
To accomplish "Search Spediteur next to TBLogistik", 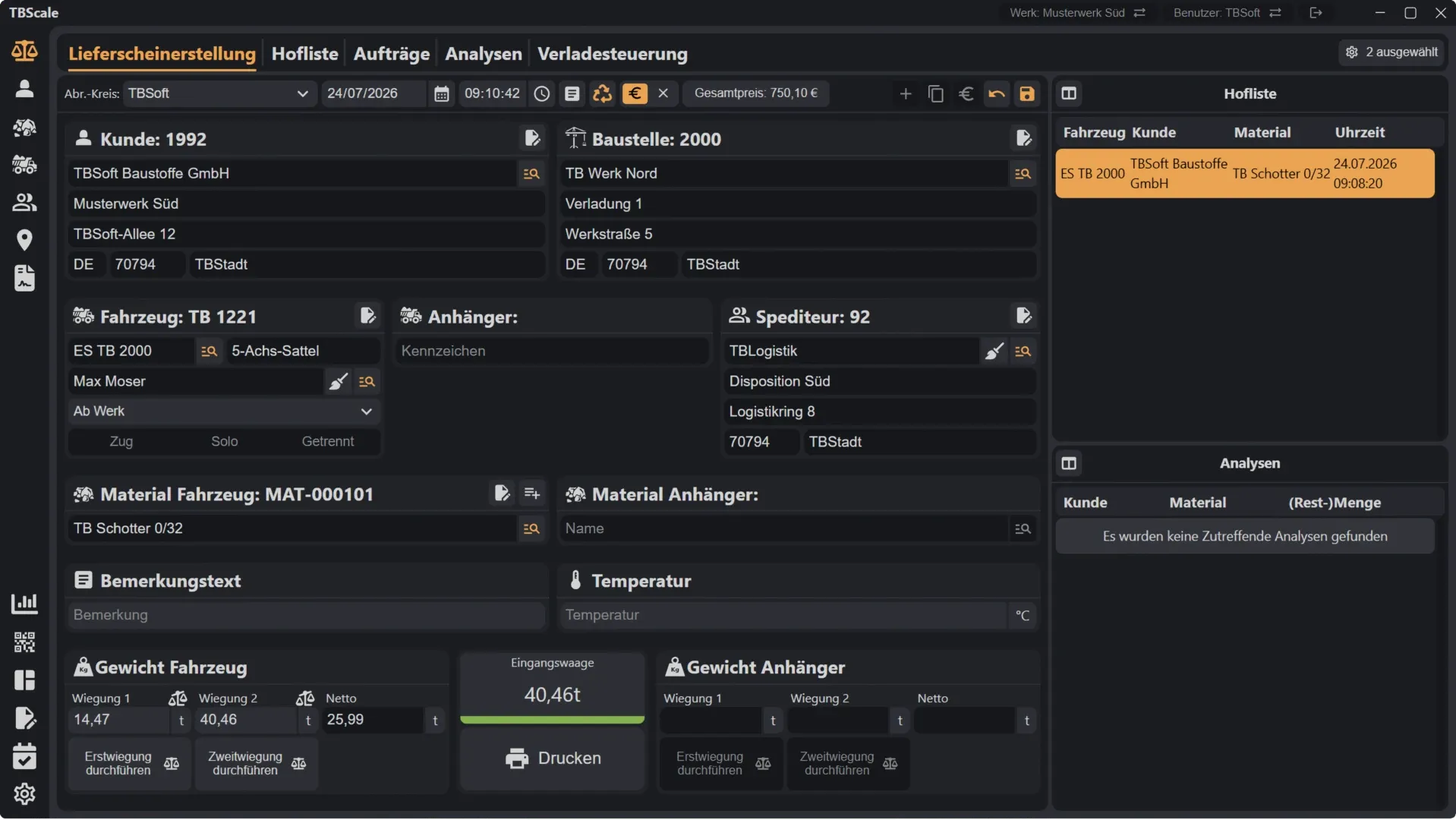I will pos(1023,352).
